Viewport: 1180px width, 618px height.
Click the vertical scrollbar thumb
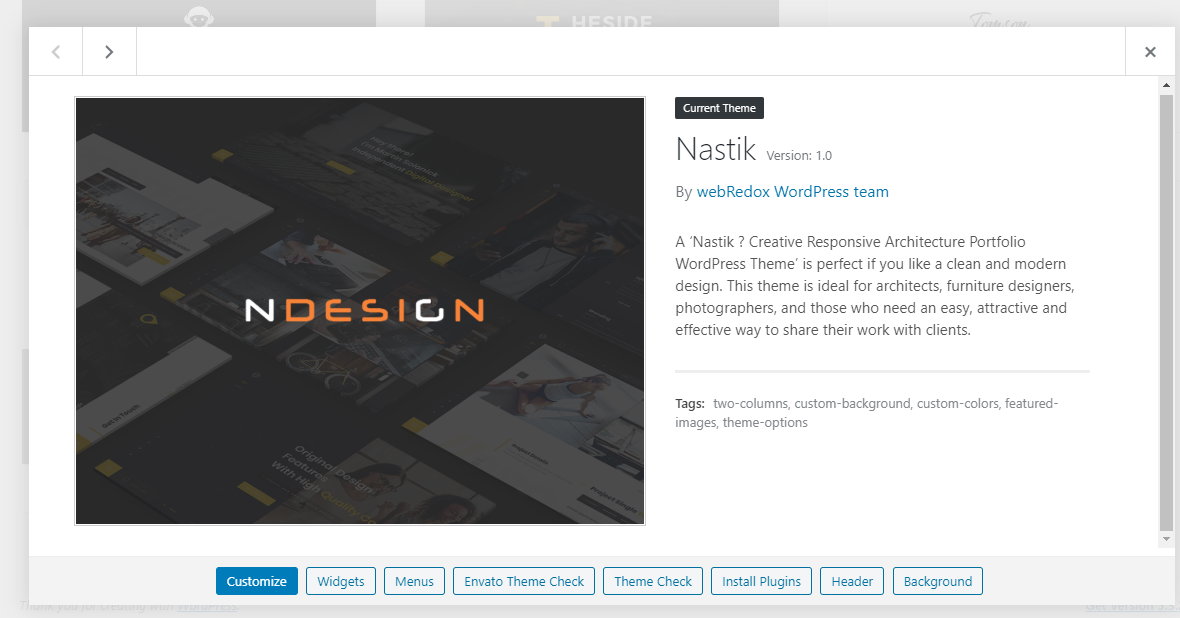coord(1166,310)
